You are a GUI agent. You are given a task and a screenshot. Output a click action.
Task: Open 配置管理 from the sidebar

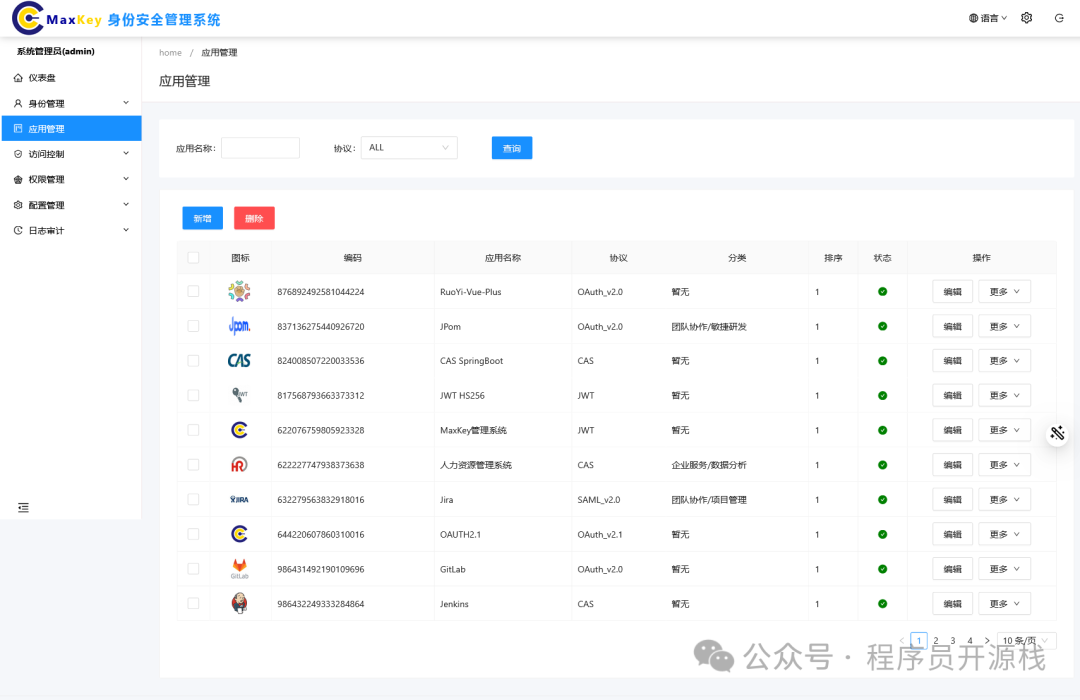(x=60, y=204)
